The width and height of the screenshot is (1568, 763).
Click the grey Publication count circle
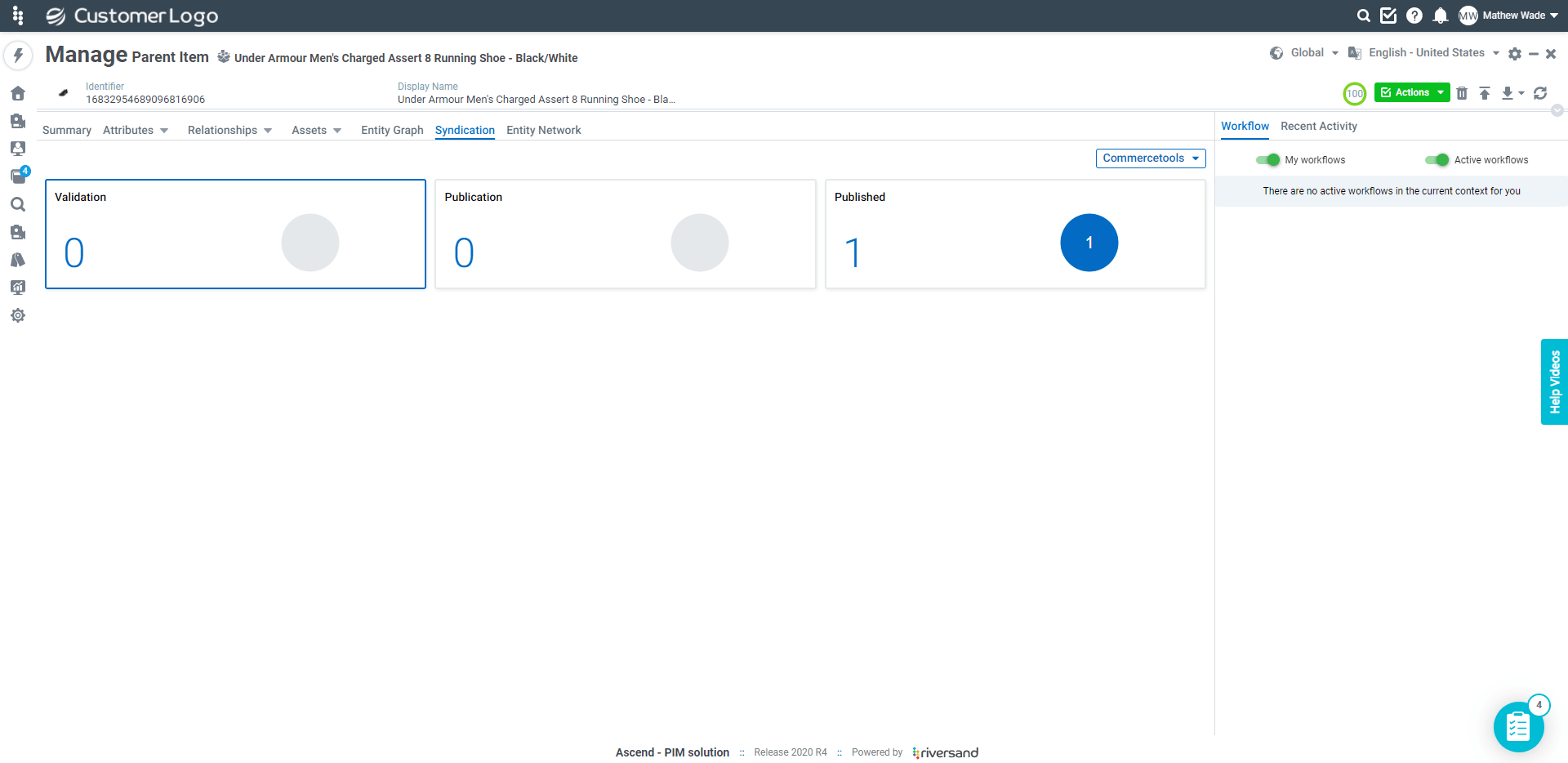(700, 243)
